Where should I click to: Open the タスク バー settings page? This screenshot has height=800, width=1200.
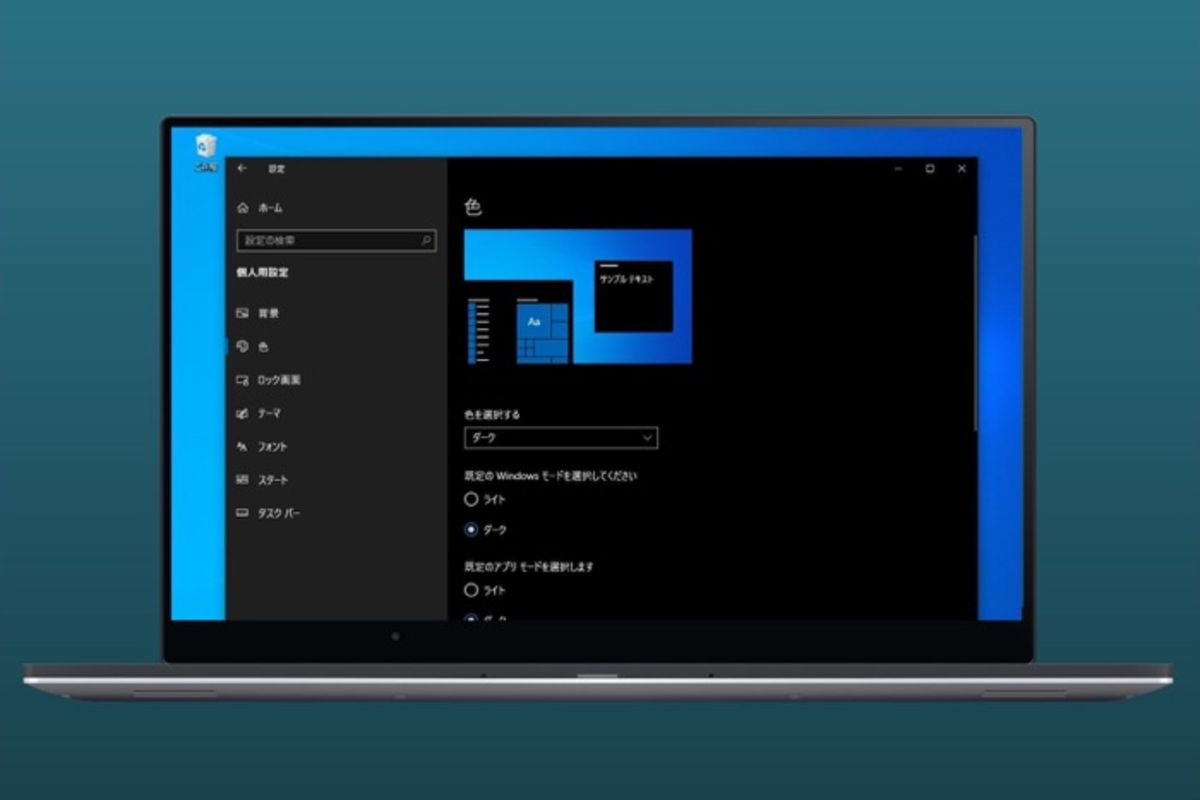click(267, 513)
